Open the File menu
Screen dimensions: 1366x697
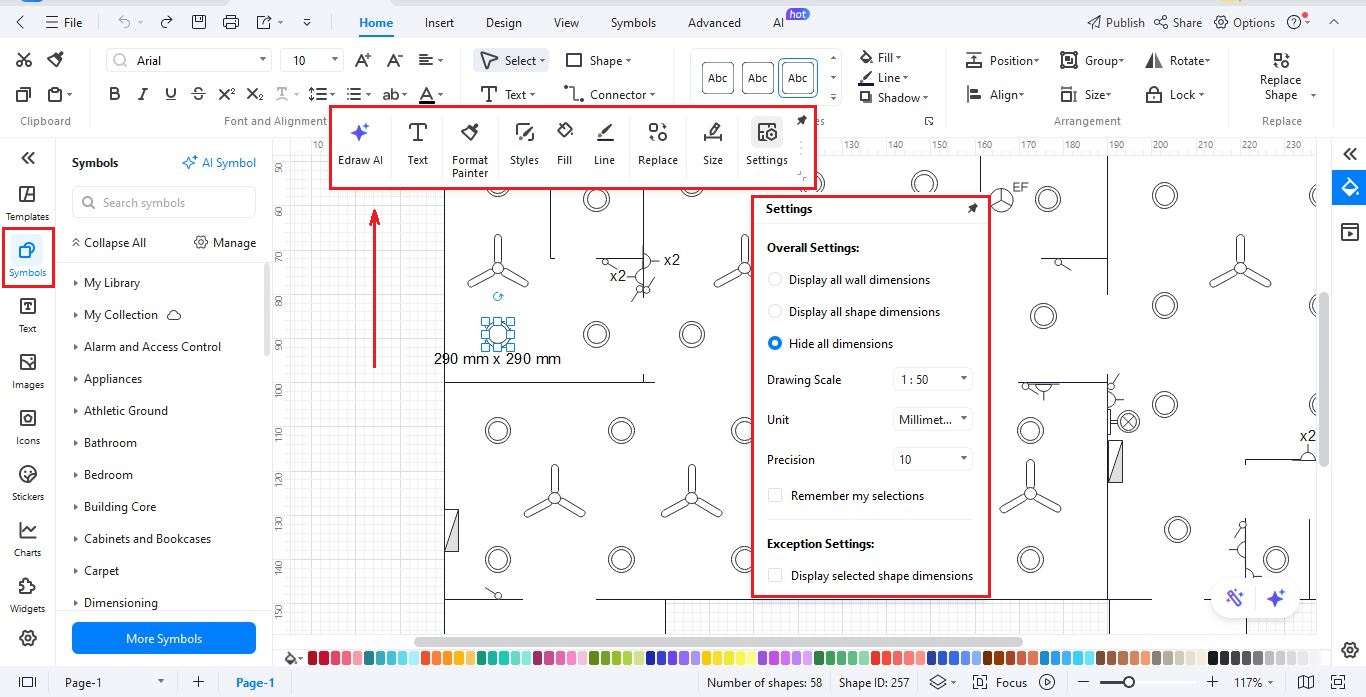(64, 22)
